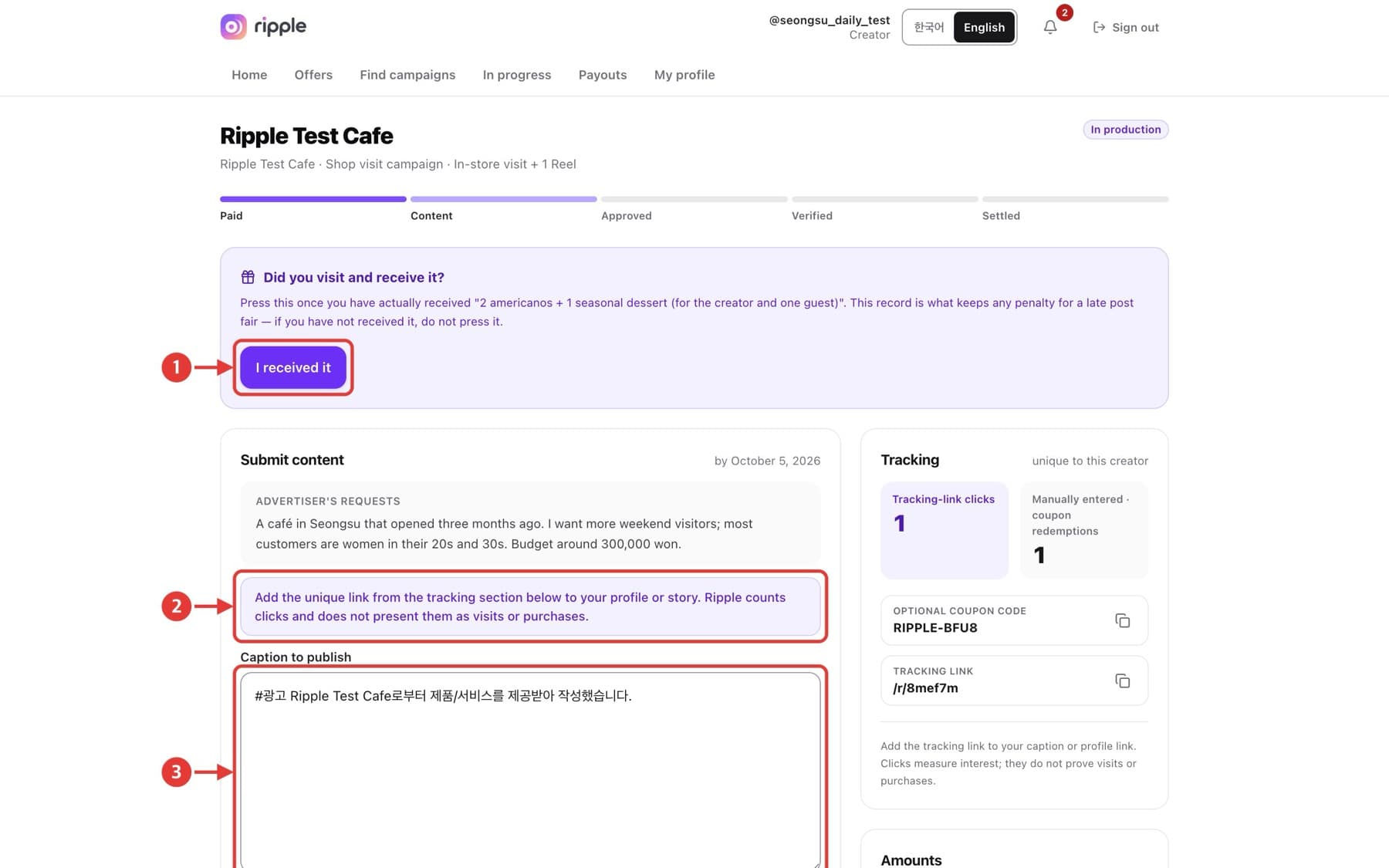Click the Ripple Test Cafe heading
The width and height of the screenshot is (1389, 868).
306,136
